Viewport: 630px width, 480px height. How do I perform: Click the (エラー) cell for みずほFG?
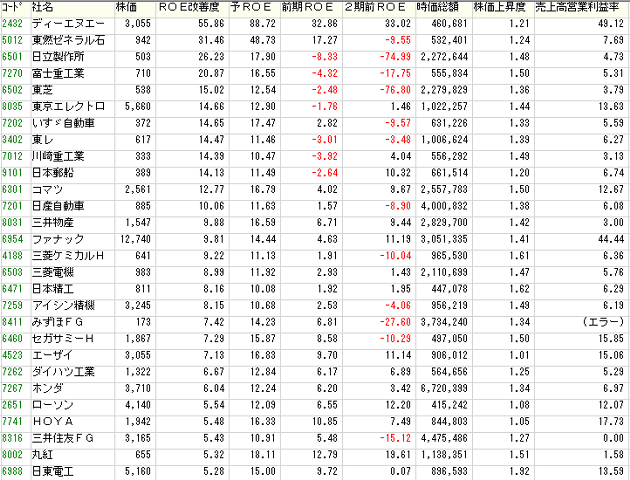[x=603, y=322]
